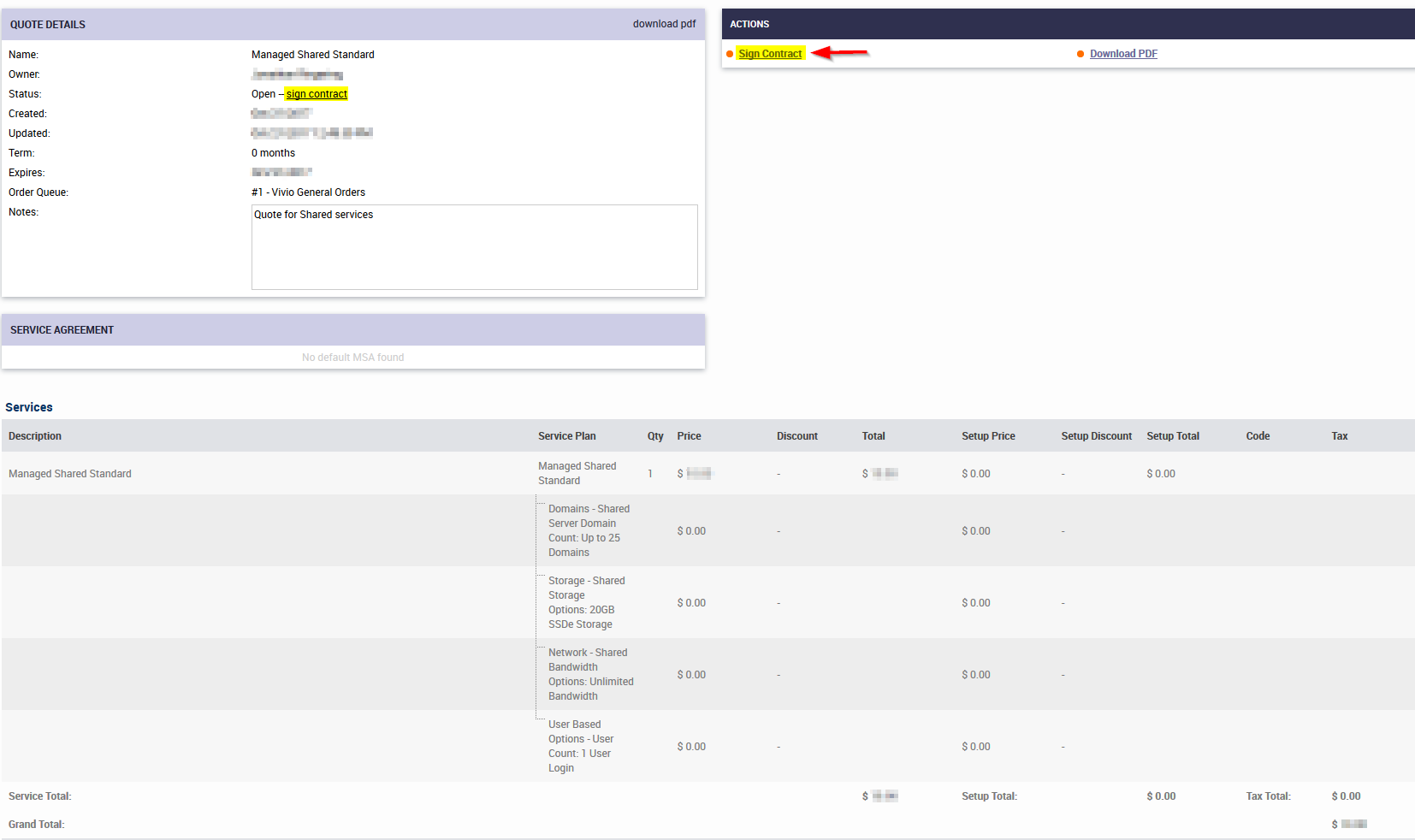1415x840 pixels.
Task: Select User Based Options sub-item
Action: pos(580,746)
